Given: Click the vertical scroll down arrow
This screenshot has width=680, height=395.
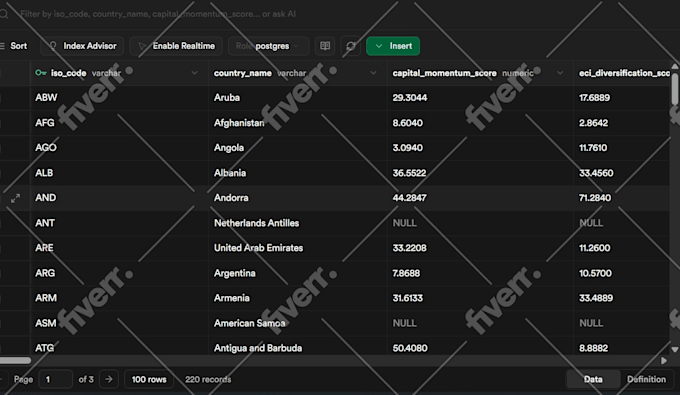Looking at the screenshot, I should [x=675, y=349].
